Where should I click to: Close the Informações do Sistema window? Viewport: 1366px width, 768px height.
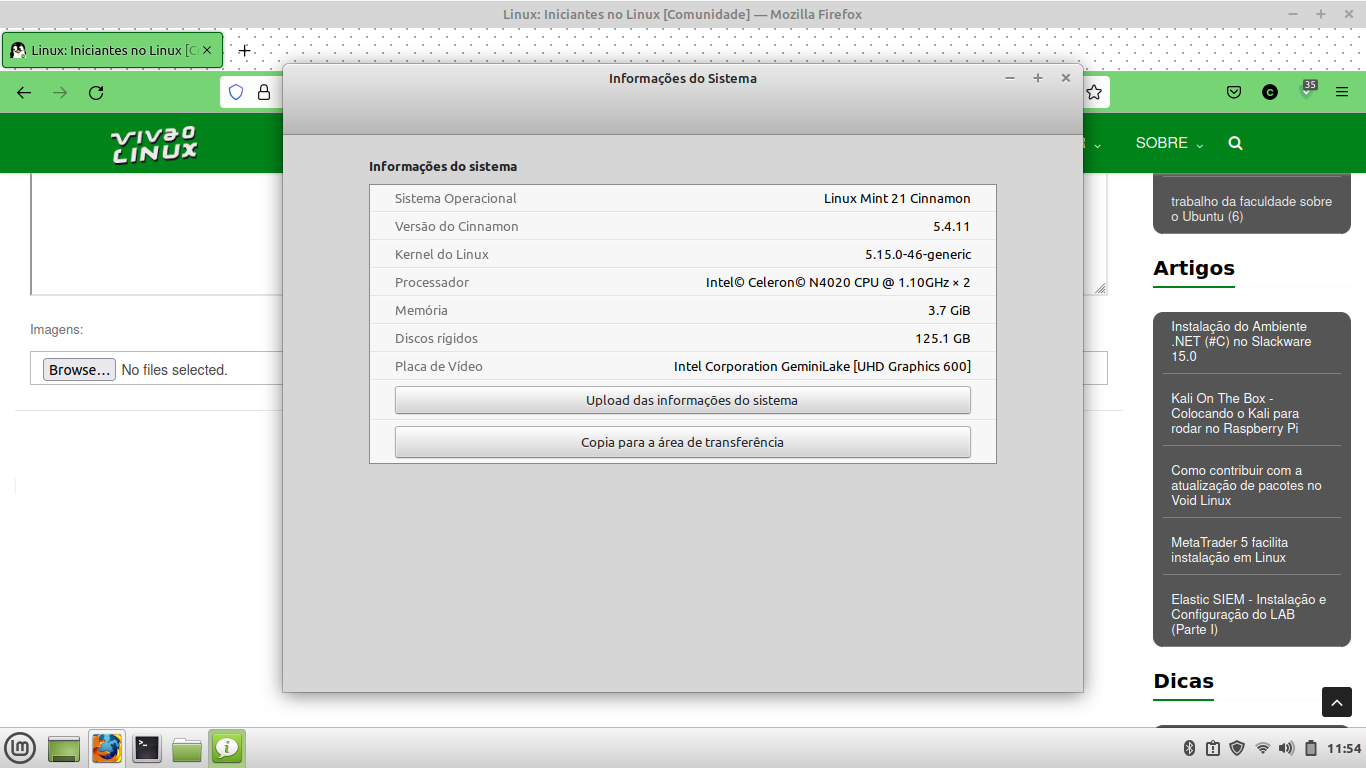click(x=1066, y=78)
